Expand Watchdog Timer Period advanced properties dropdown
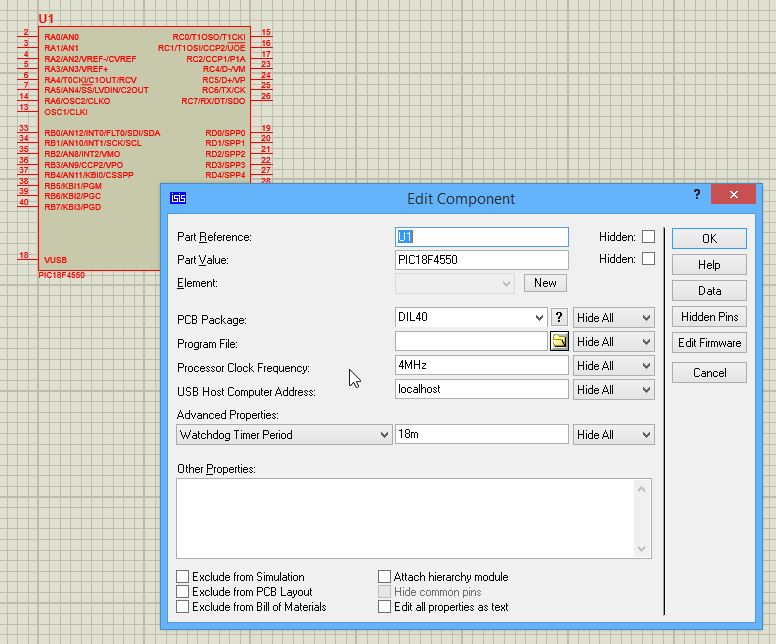 (284, 435)
